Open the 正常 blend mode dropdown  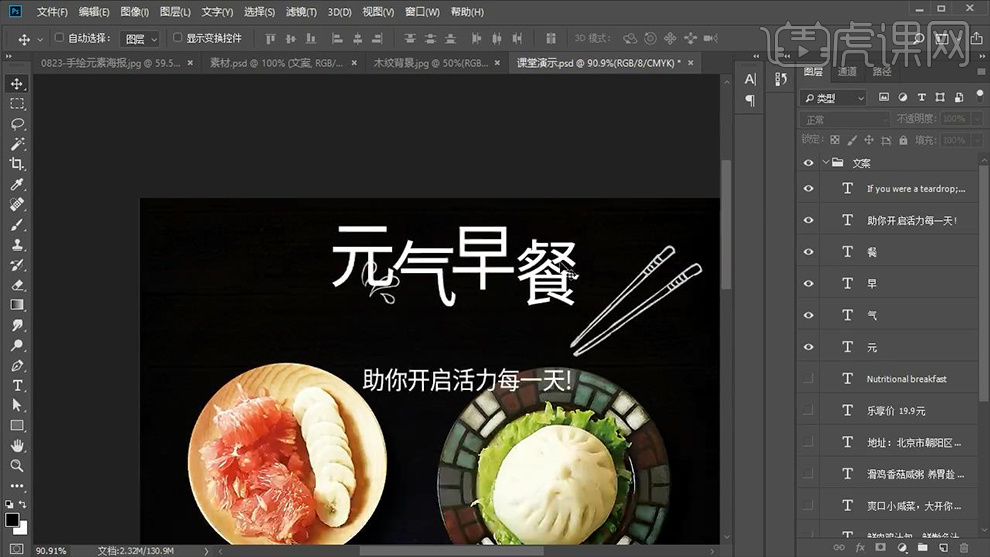pos(845,119)
